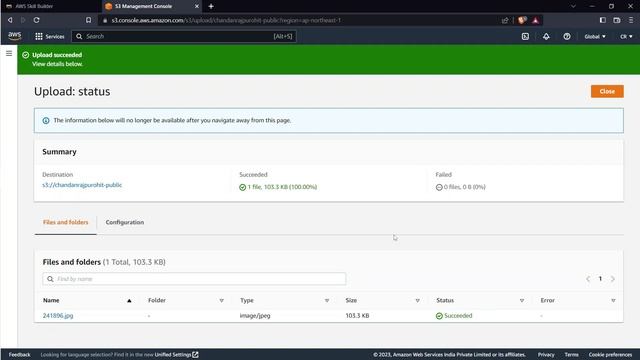The image size is (640, 360).
Task: Sort by the Size column
Action: (x=418, y=300)
